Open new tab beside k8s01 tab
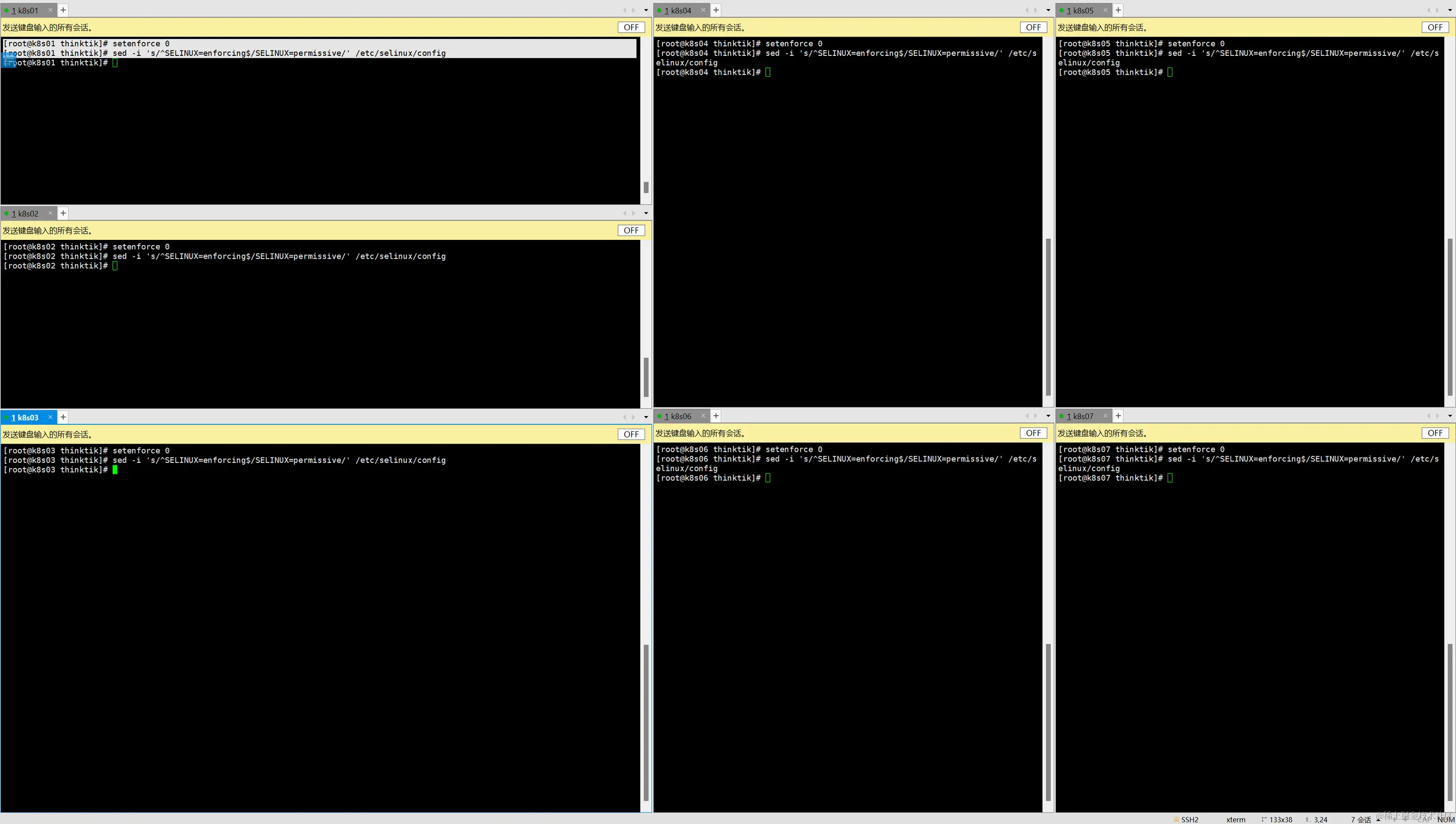Screen dimensions: 1456x824 64,10
